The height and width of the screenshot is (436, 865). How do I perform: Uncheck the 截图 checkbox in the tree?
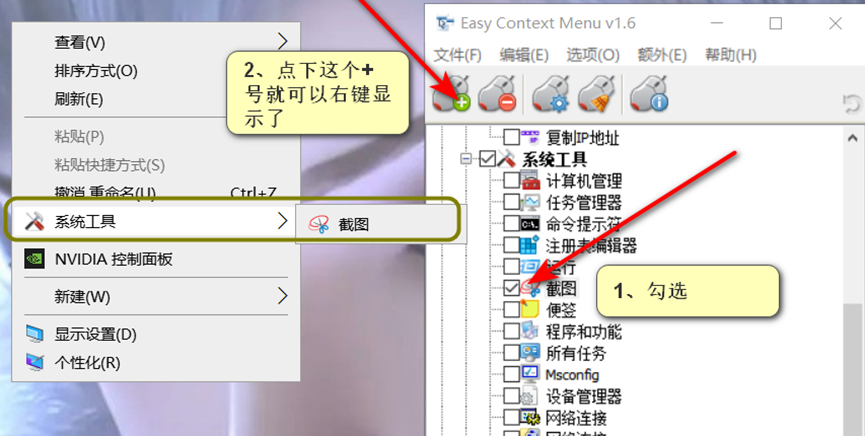coord(511,288)
